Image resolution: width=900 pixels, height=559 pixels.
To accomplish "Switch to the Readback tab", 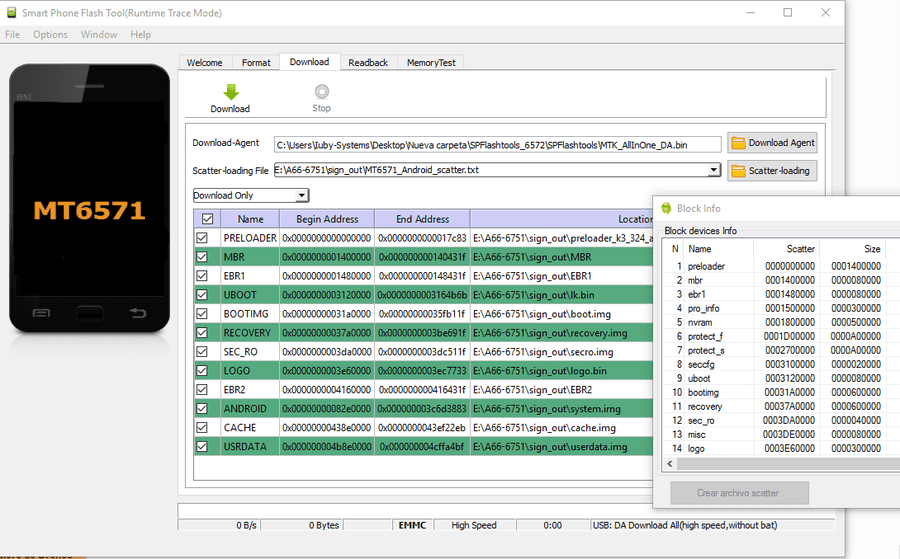I will tap(368, 63).
